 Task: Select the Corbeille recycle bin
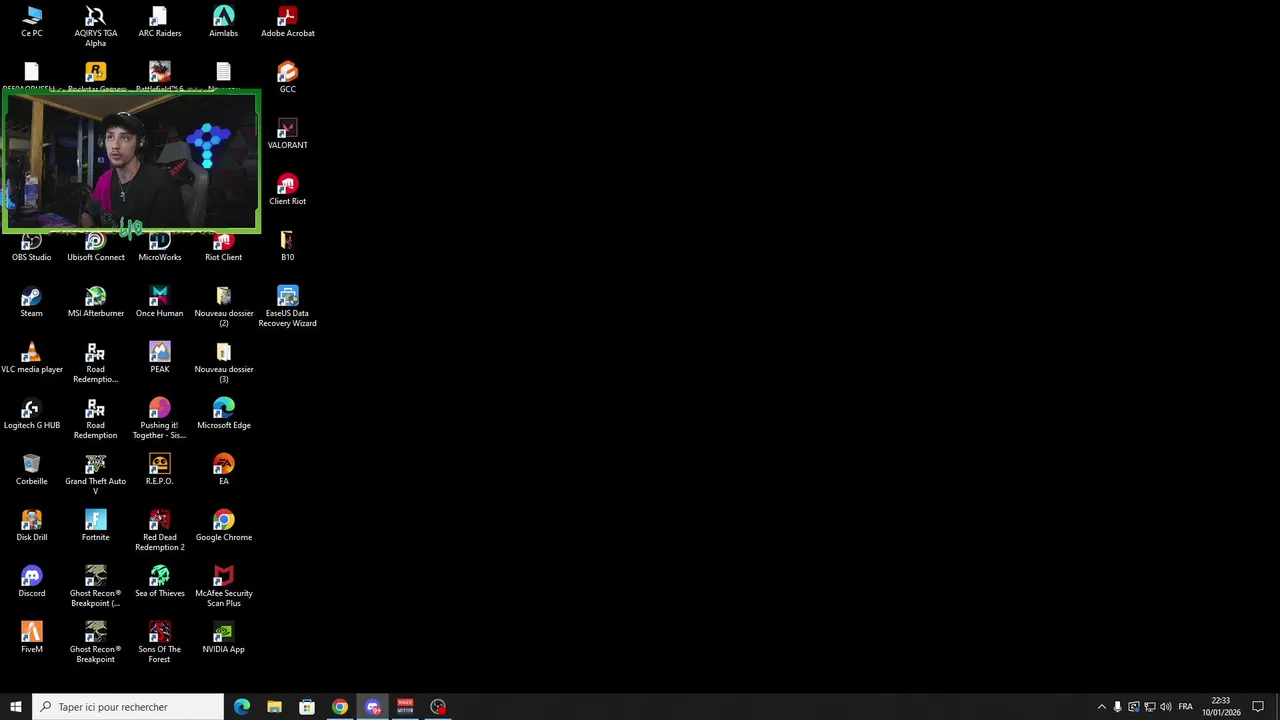click(x=32, y=470)
